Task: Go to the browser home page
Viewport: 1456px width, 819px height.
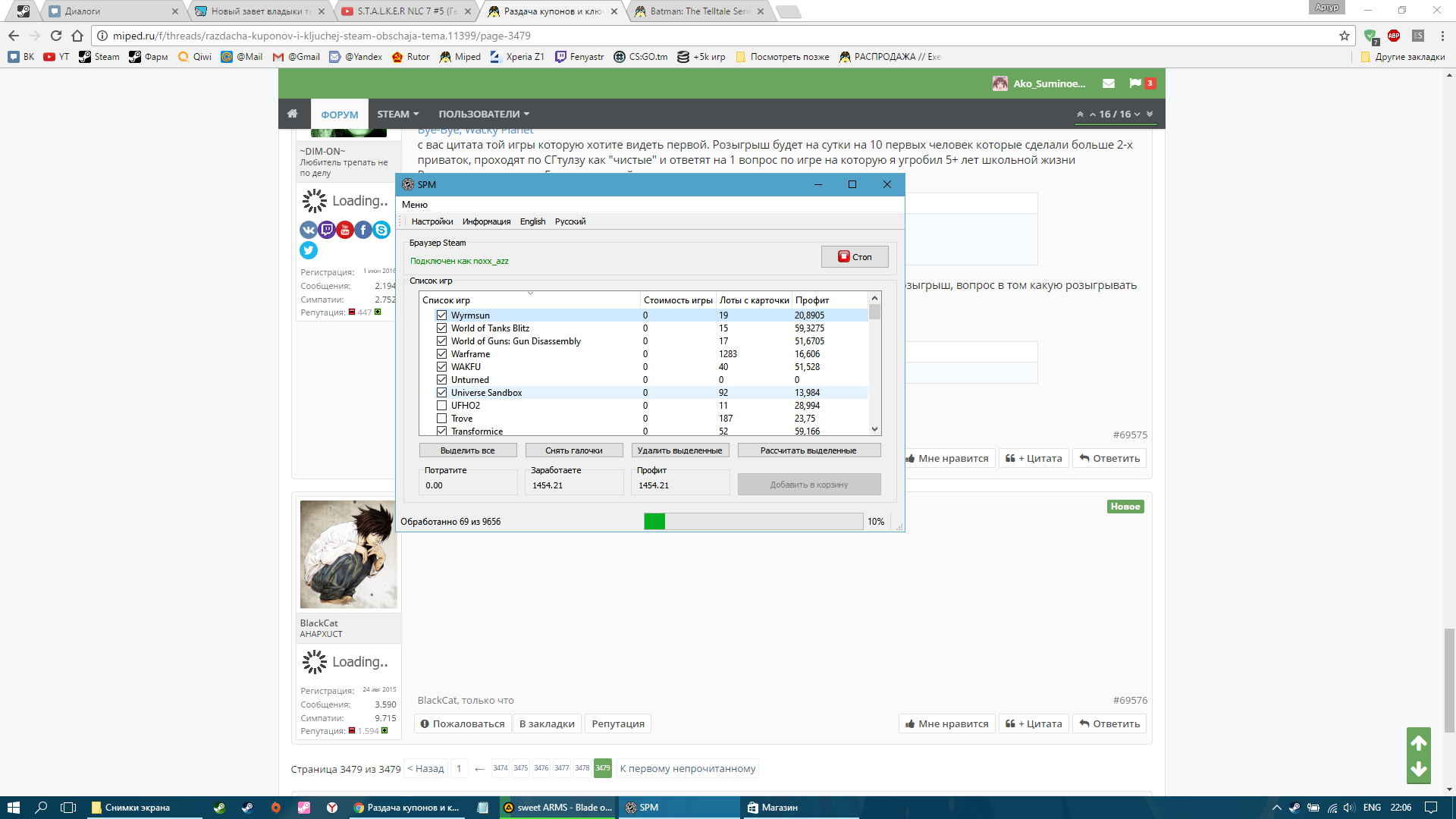Action: pyautogui.click(x=77, y=36)
